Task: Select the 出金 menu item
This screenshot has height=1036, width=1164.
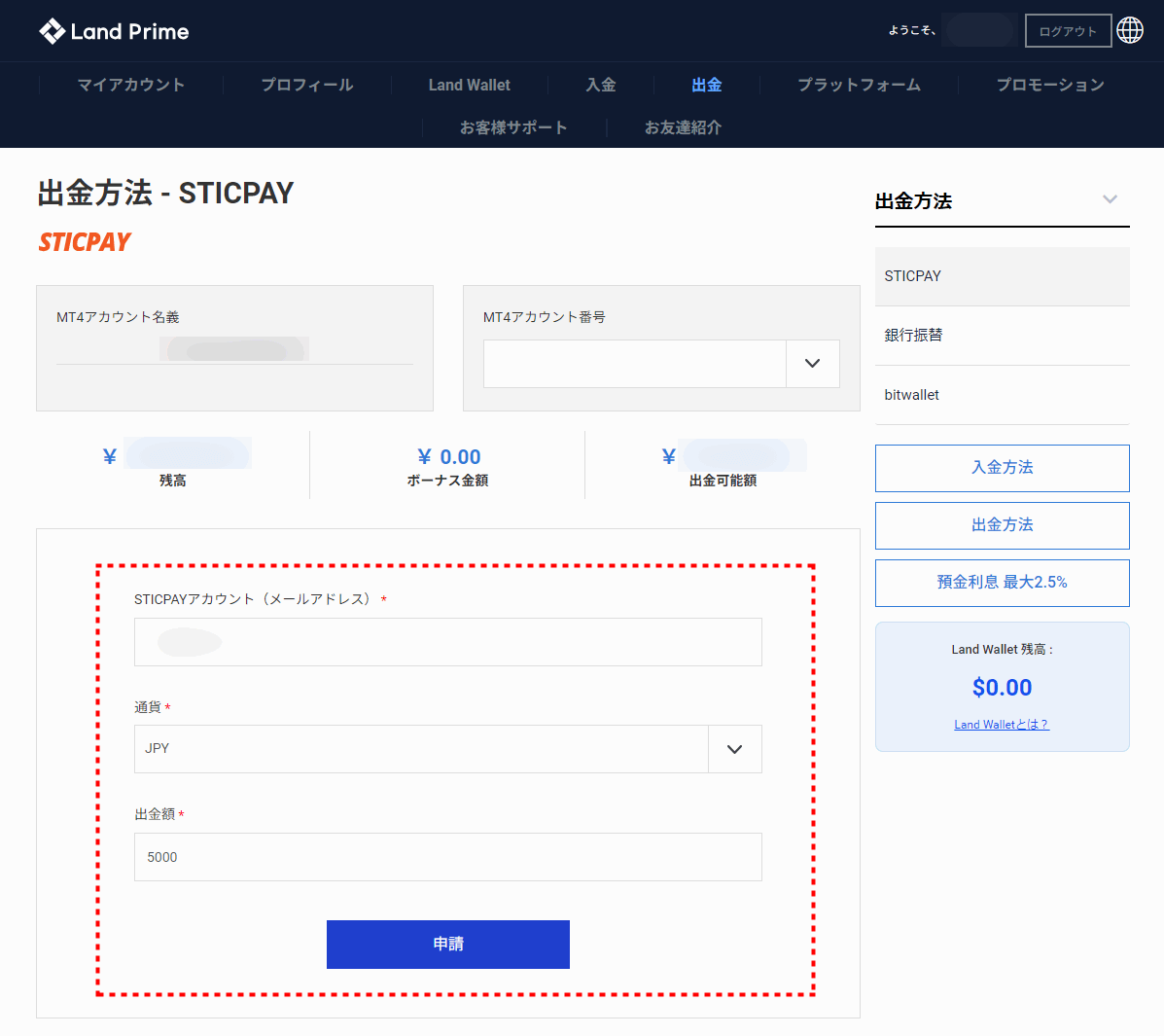Action: (707, 85)
